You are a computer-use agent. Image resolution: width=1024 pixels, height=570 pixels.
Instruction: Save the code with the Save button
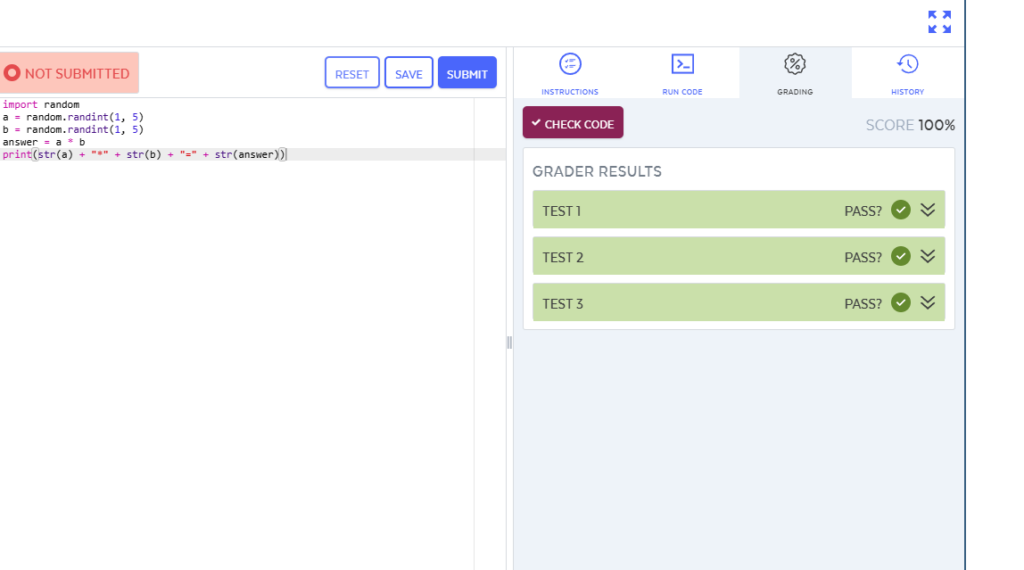(408, 73)
